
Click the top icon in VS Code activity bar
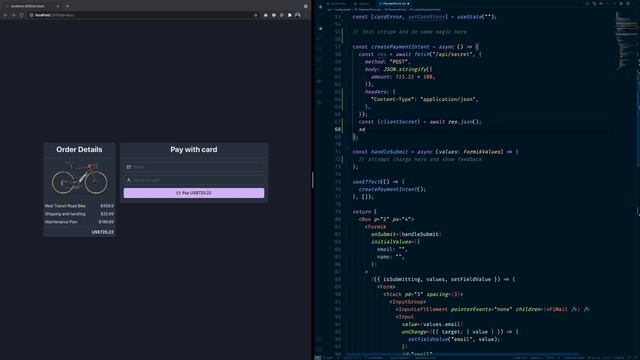pyautogui.click(x=320, y=7)
